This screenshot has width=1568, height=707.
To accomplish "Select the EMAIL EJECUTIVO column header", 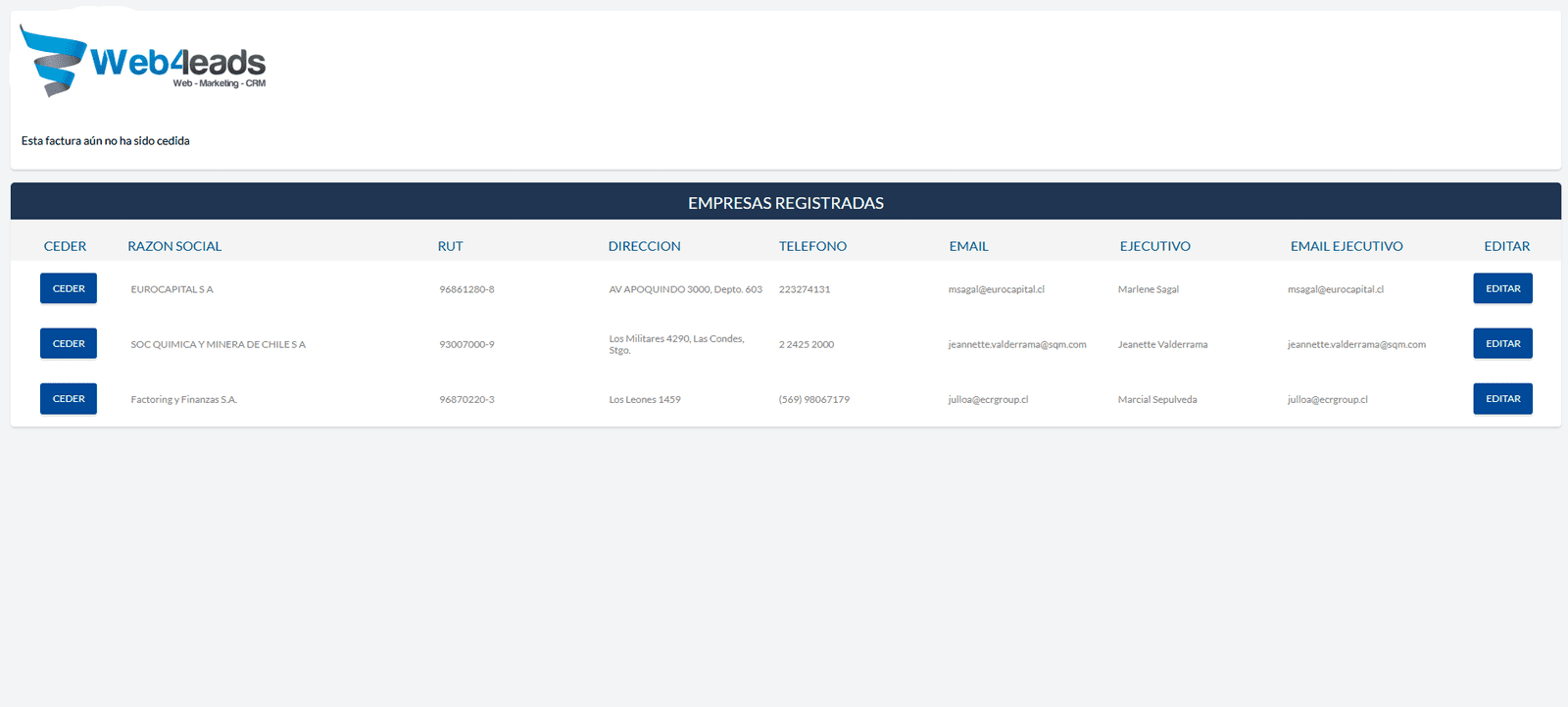I will tap(1347, 246).
